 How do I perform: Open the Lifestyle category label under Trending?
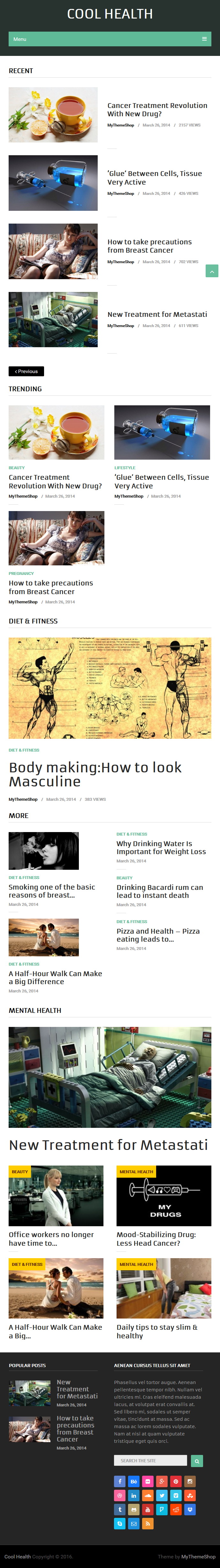tap(125, 468)
